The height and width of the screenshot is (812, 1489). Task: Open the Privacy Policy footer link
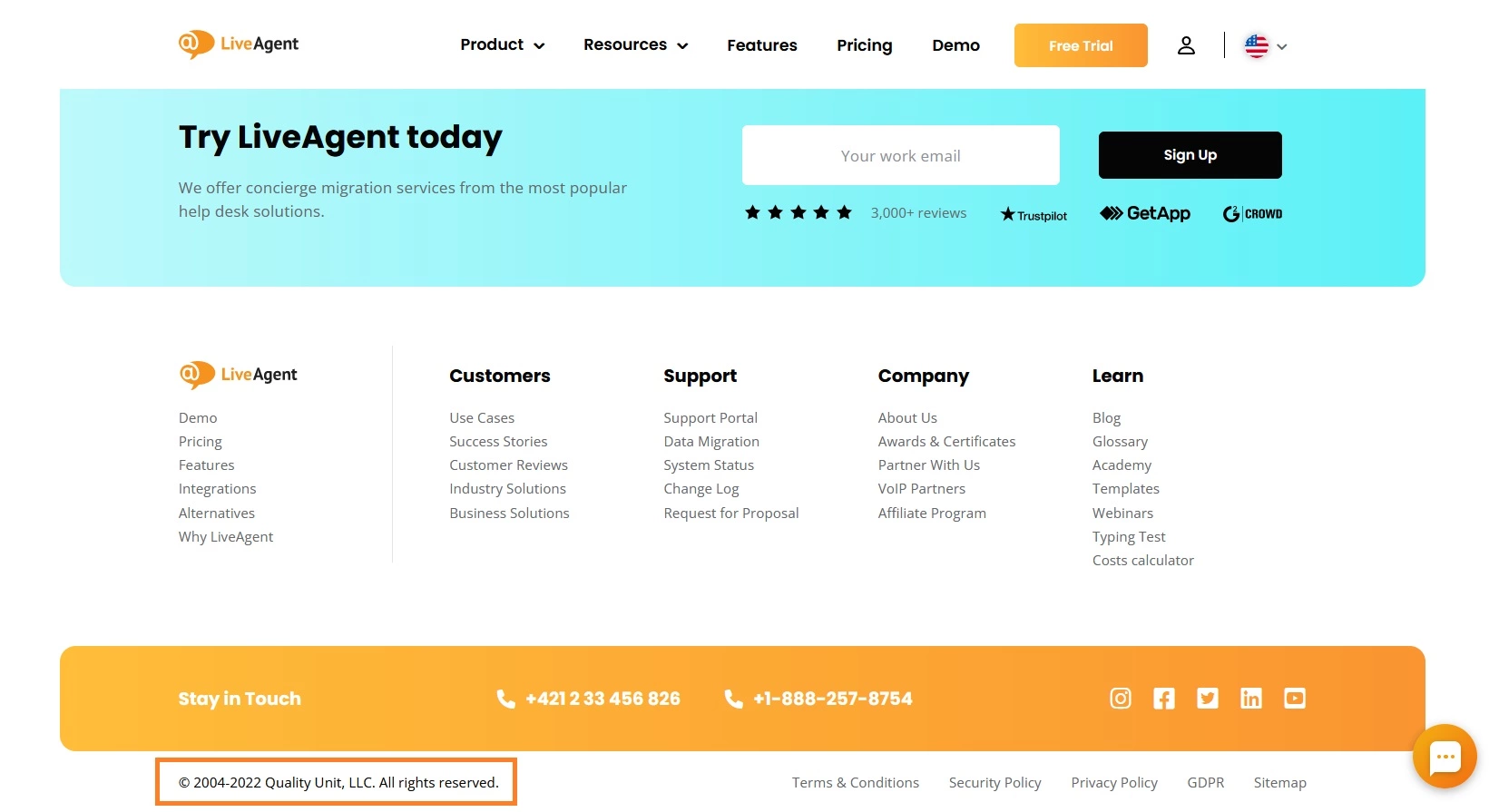[x=1113, y=782]
